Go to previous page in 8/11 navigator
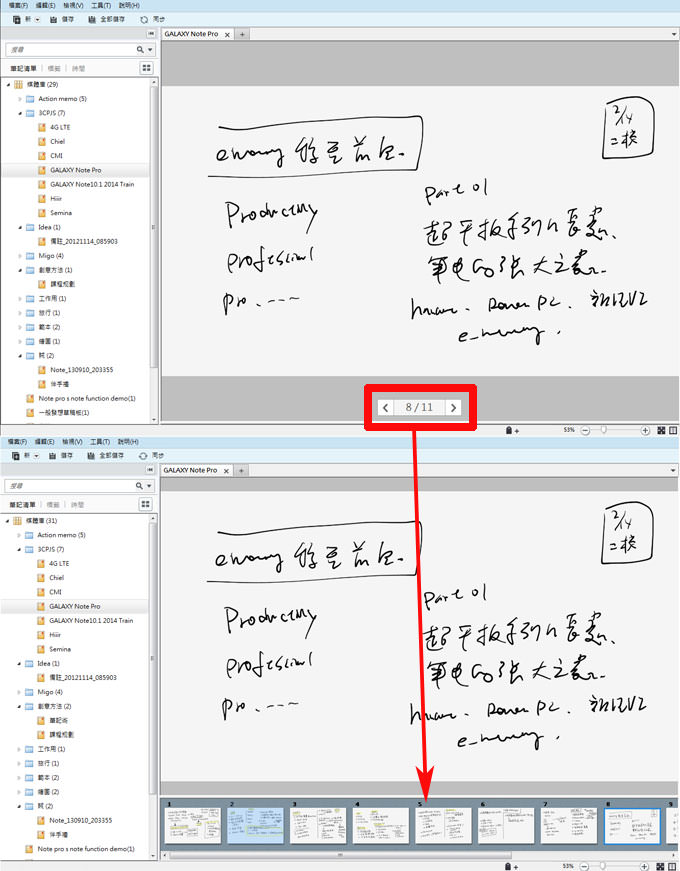 387,408
